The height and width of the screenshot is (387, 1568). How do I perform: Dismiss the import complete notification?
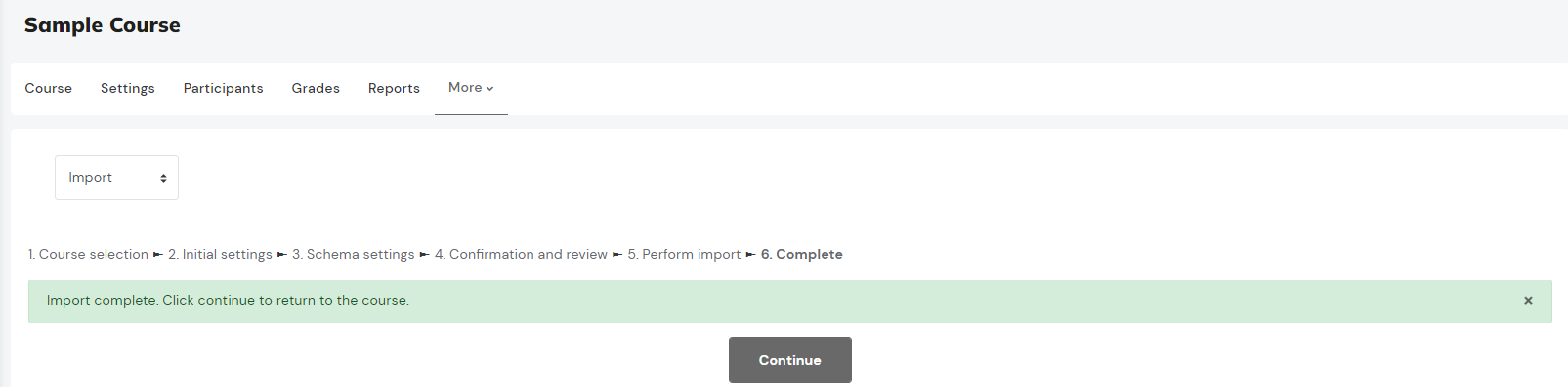[1528, 301]
